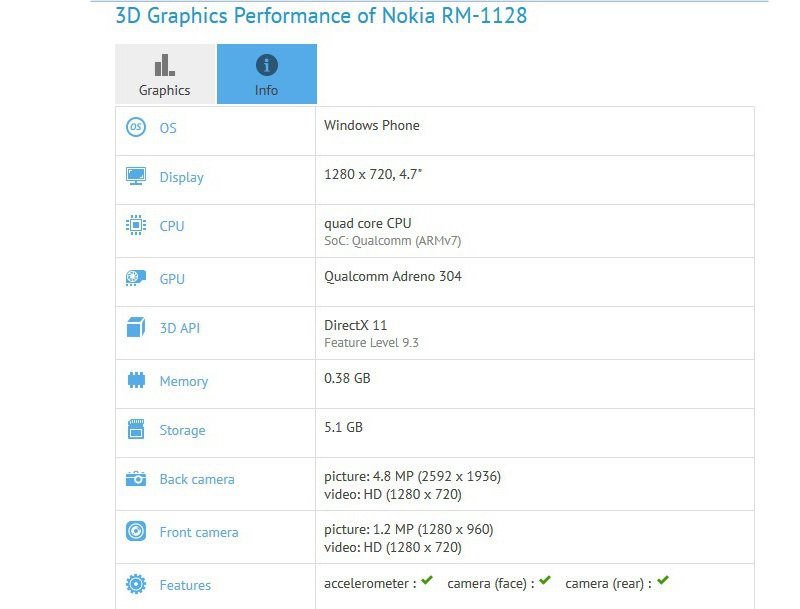
Task: Click the Qualcomm Adreno 304 text
Action: pos(393,276)
